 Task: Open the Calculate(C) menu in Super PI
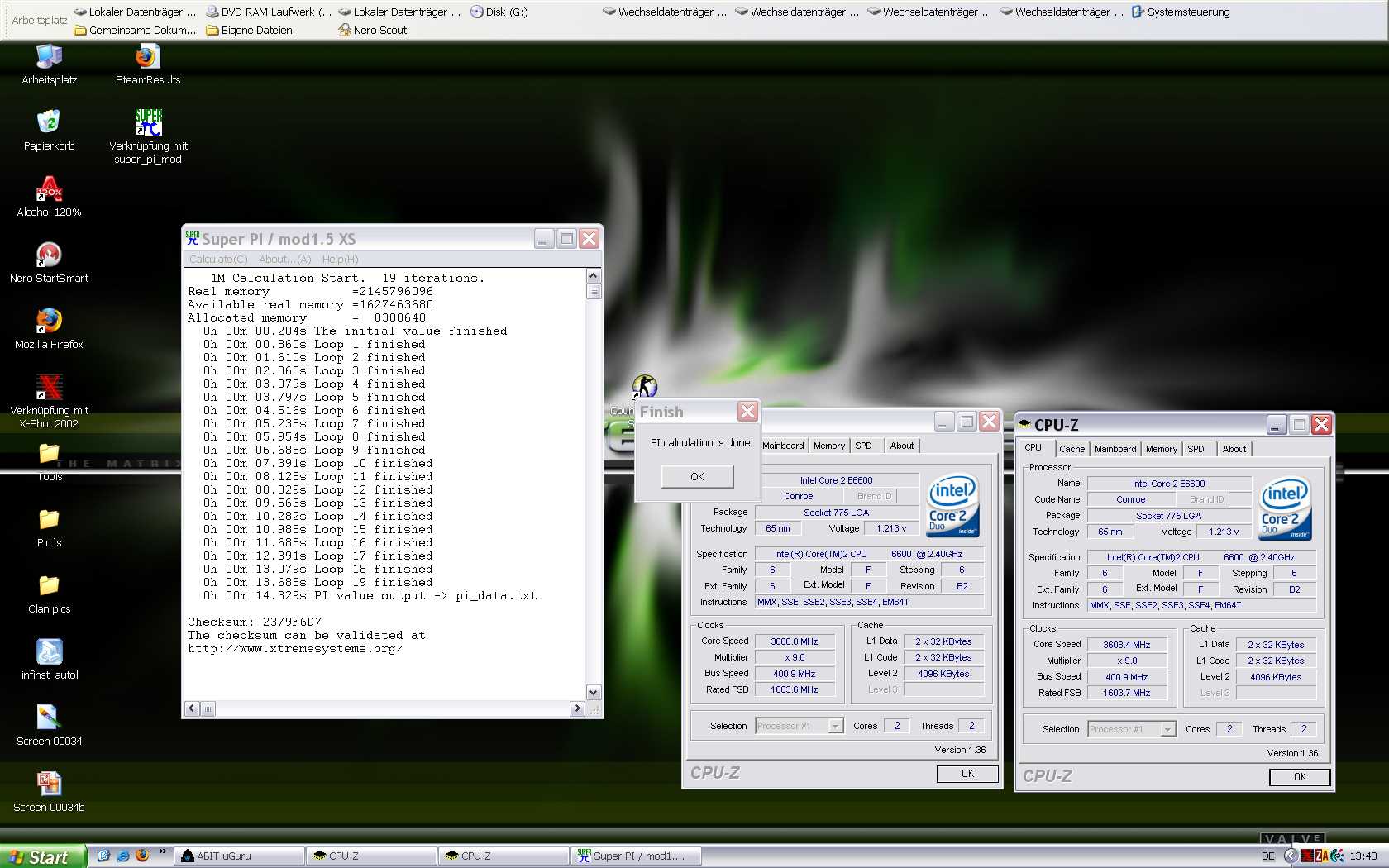click(218, 259)
